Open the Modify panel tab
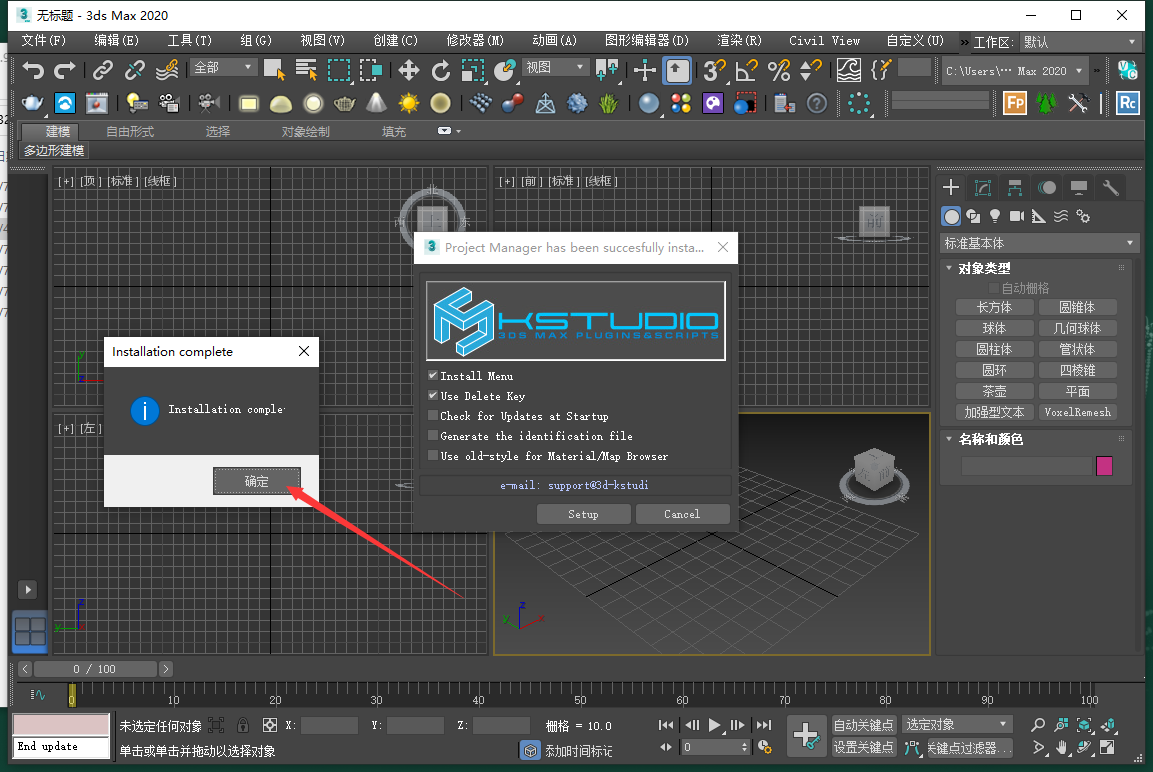 [x=983, y=187]
